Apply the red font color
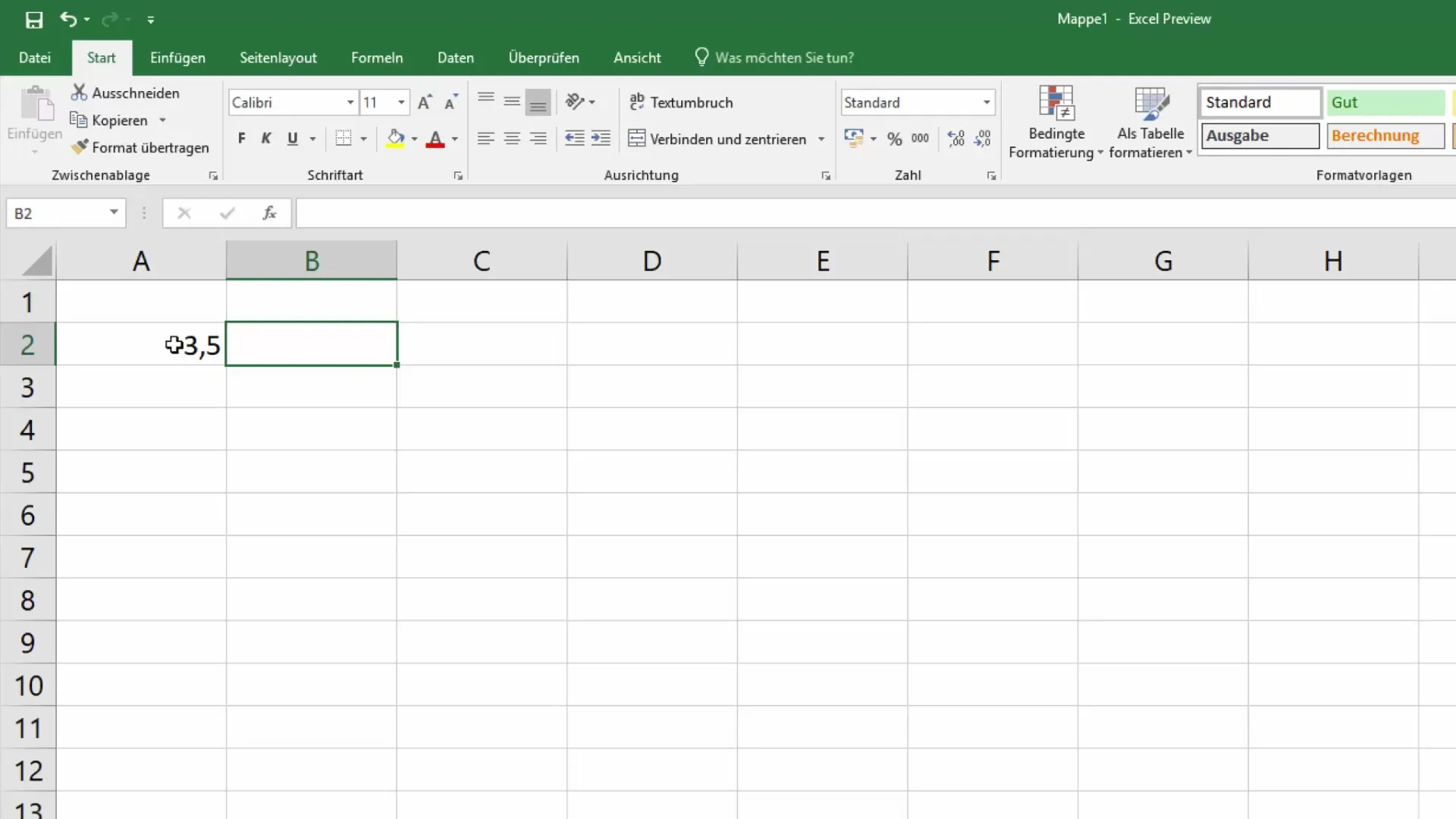Screen dimensions: 1456x819 [435, 139]
